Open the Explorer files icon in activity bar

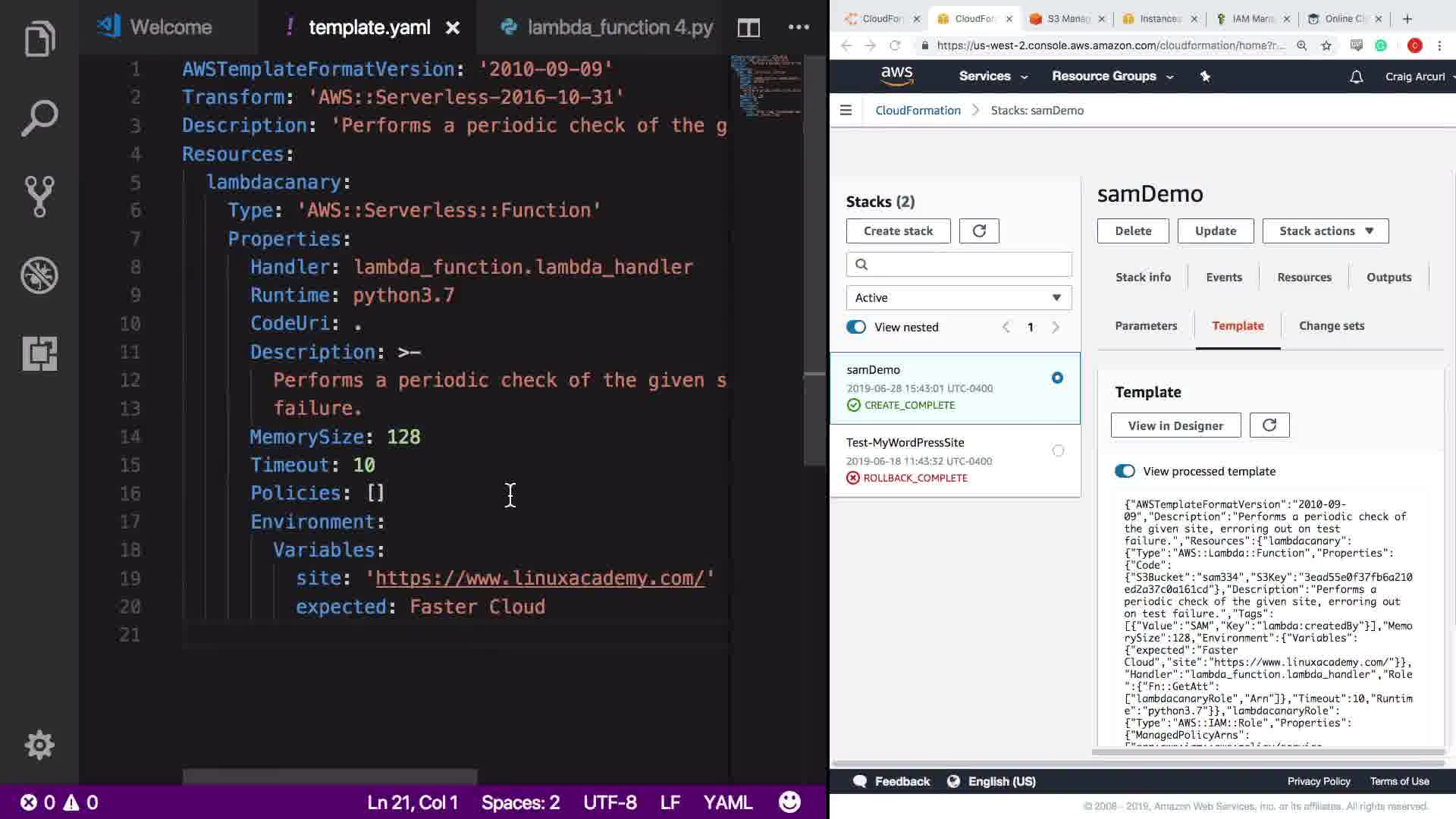tap(39, 39)
